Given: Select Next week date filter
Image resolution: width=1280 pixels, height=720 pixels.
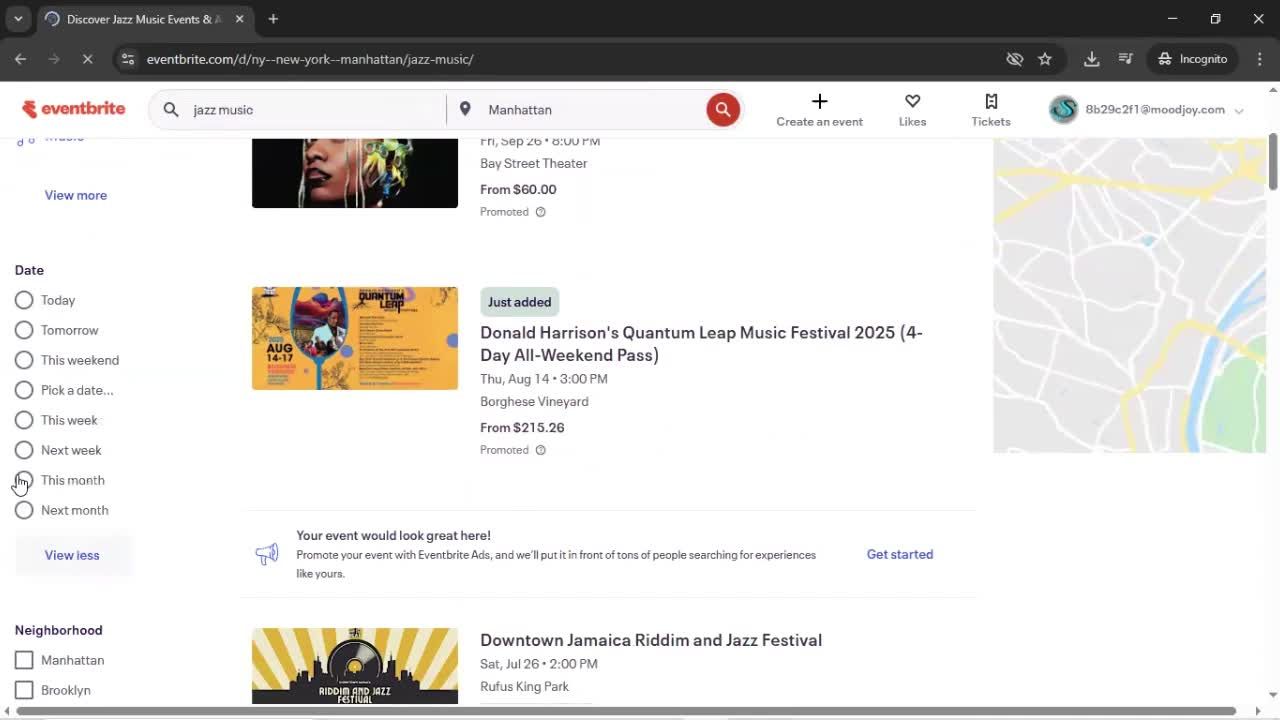Looking at the screenshot, I should click(24, 450).
